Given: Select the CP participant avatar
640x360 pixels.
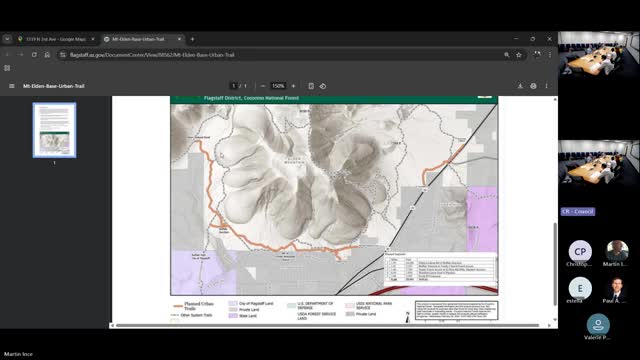Looking at the screenshot, I should [x=580, y=251].
